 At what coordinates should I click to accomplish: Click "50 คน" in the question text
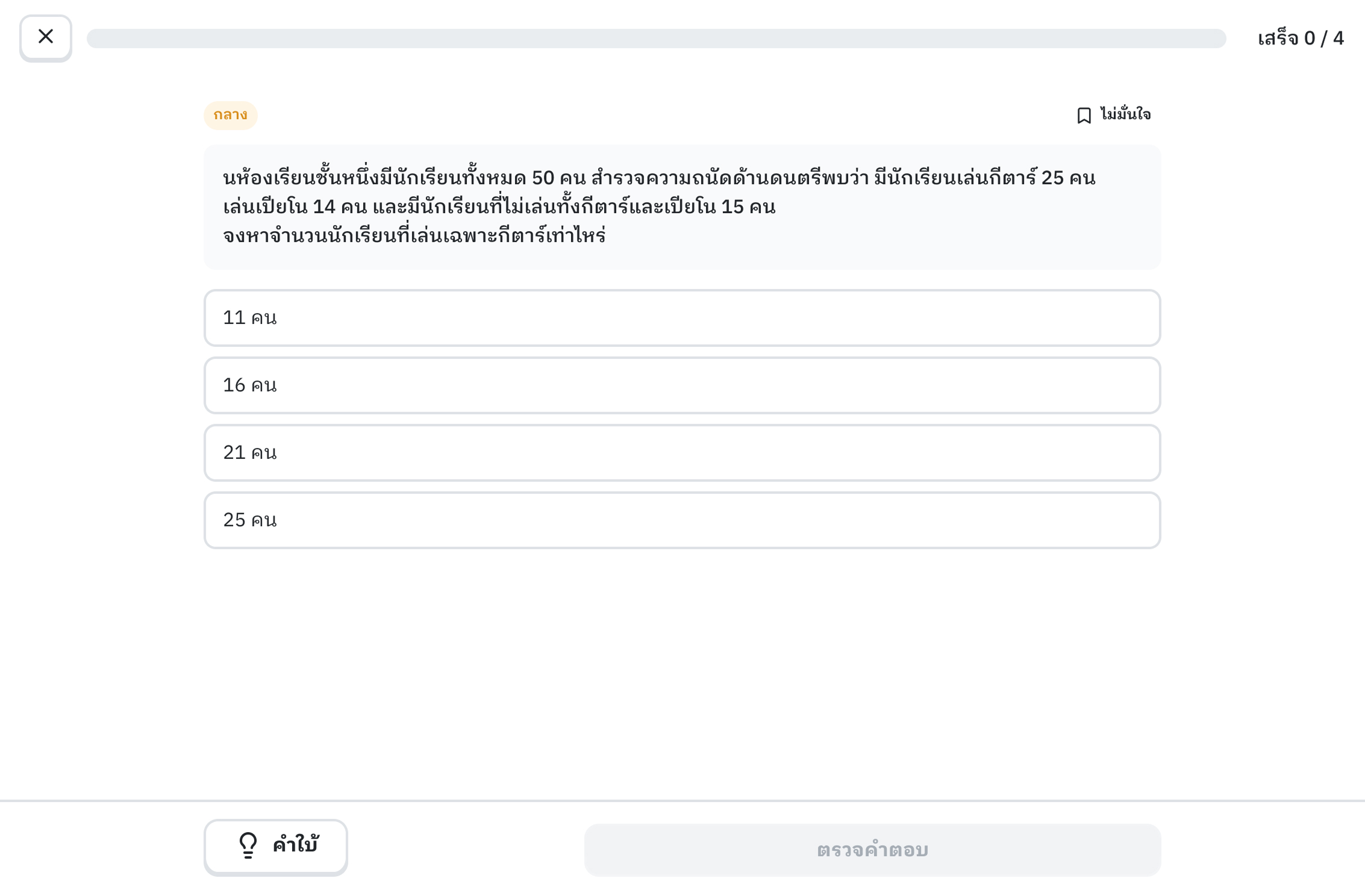(x=558, y=178)
